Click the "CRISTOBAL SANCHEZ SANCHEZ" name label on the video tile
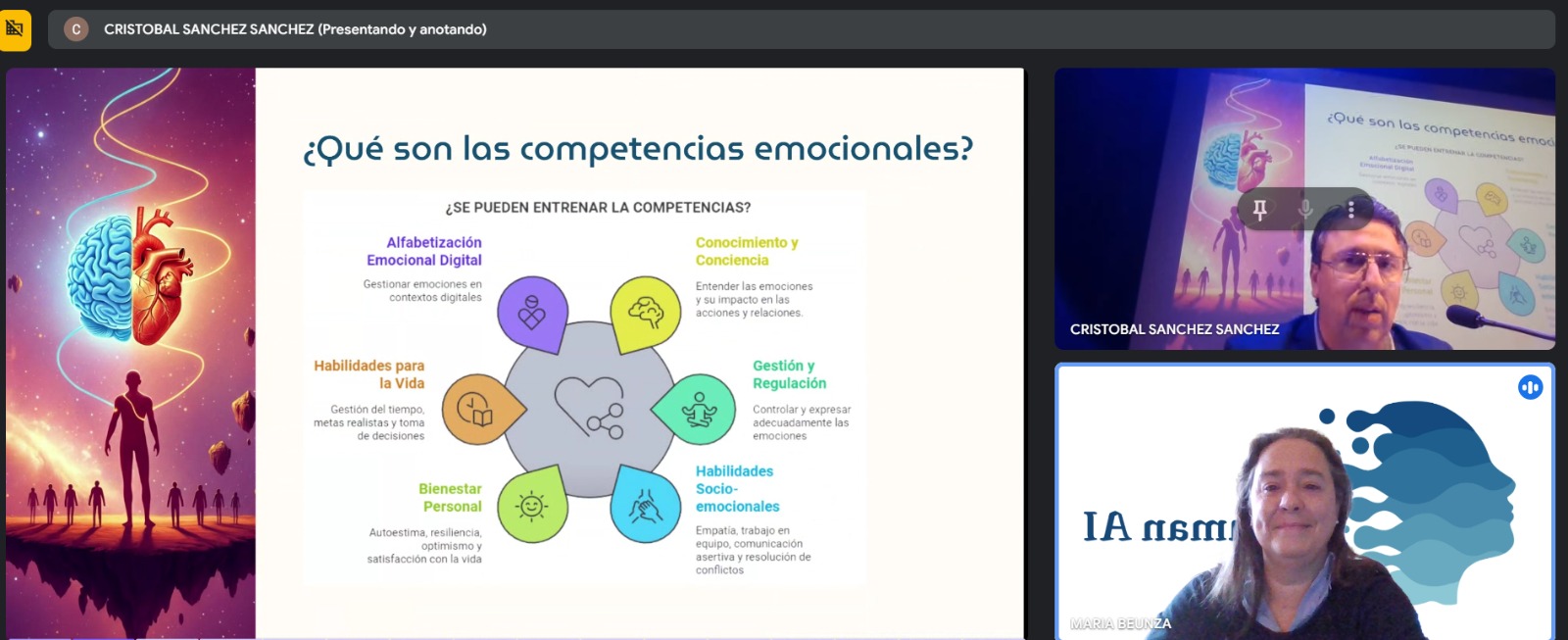 tap(1174, 329)
